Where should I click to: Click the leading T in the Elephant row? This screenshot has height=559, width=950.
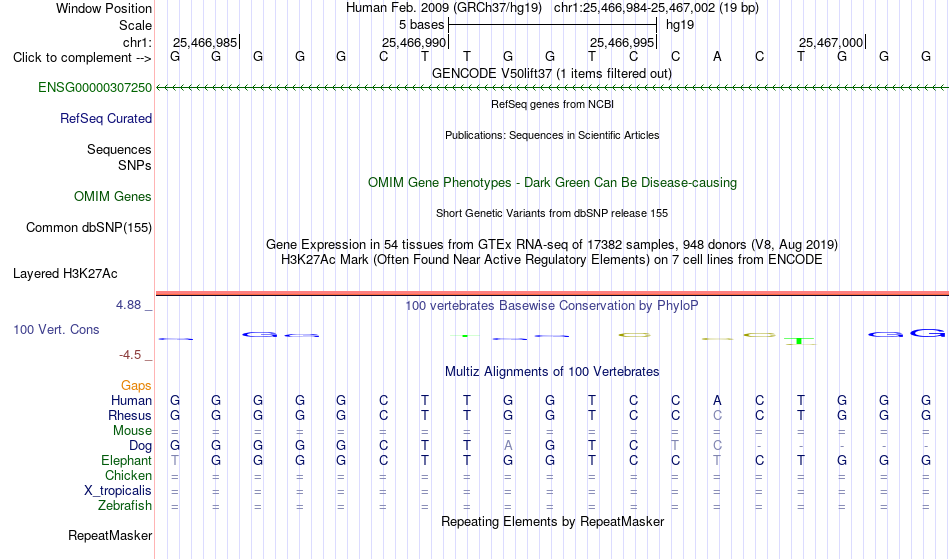pos(174,461)
